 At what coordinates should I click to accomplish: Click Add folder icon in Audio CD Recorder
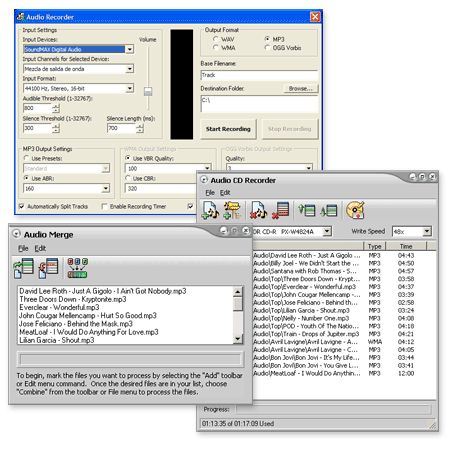(232, 211)
